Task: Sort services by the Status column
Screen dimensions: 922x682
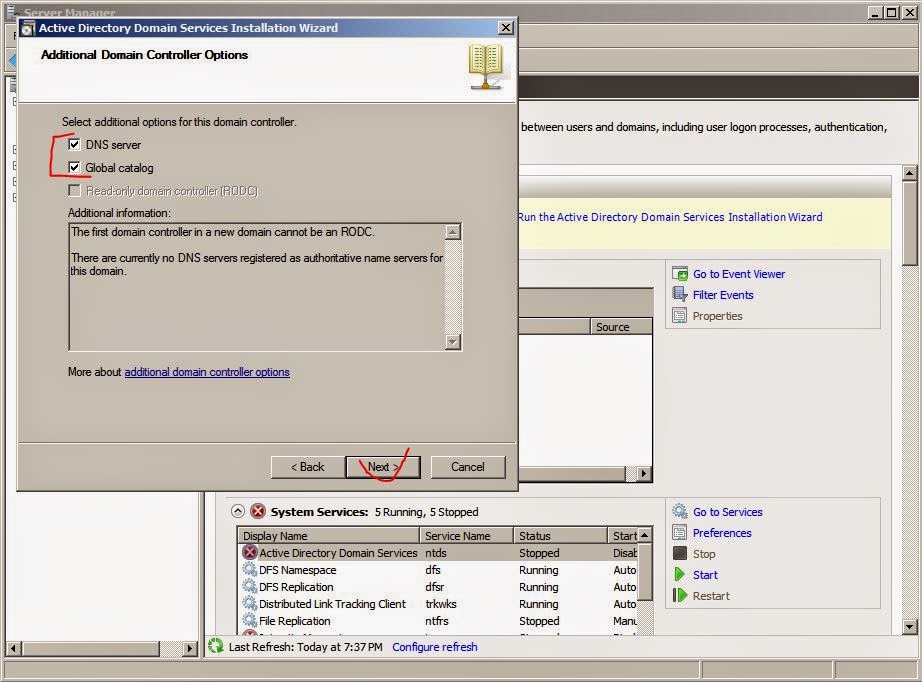Action: pos(560,536)
